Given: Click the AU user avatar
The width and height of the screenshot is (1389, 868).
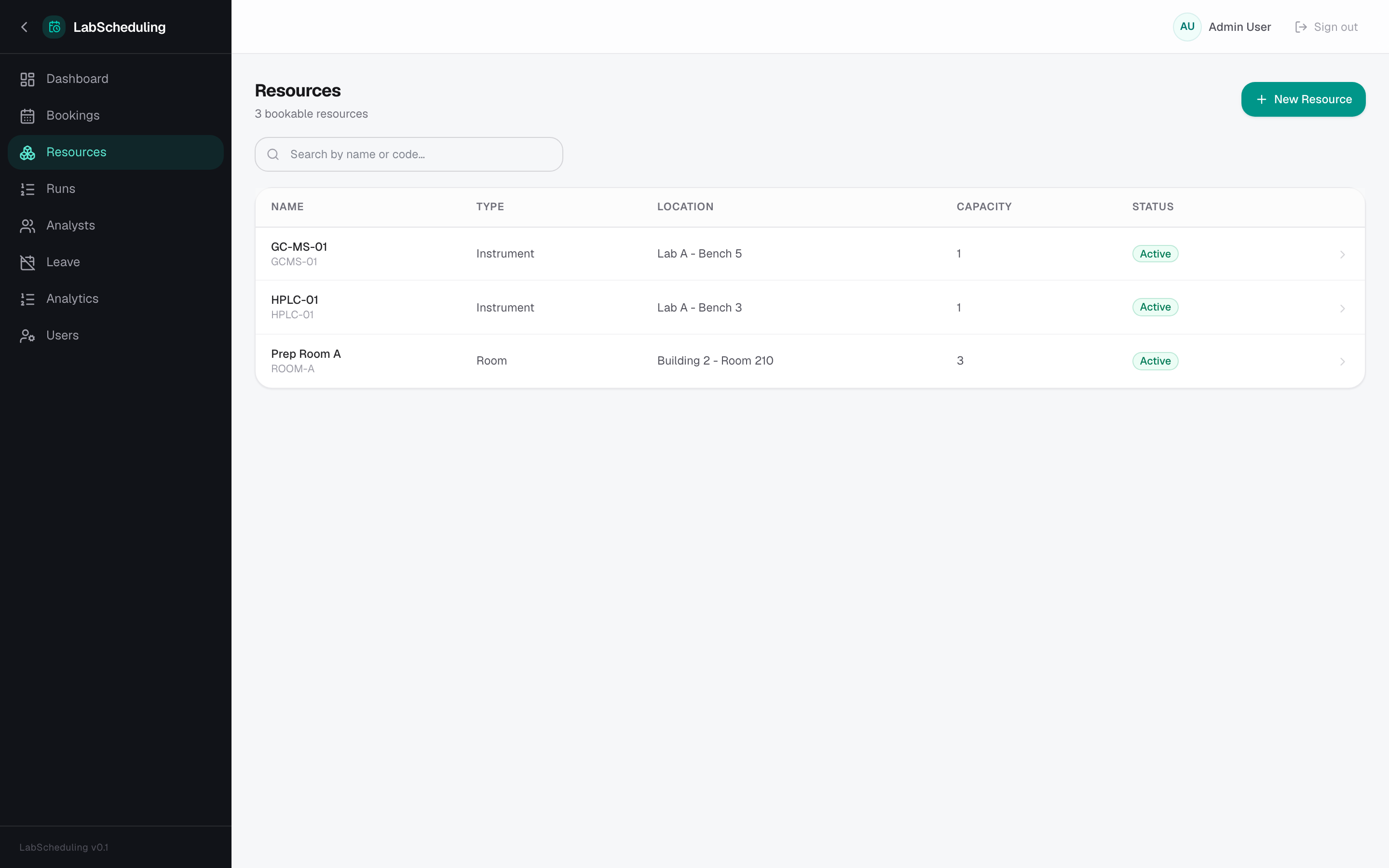Looking at the screenshot, I should (1187, 27).
